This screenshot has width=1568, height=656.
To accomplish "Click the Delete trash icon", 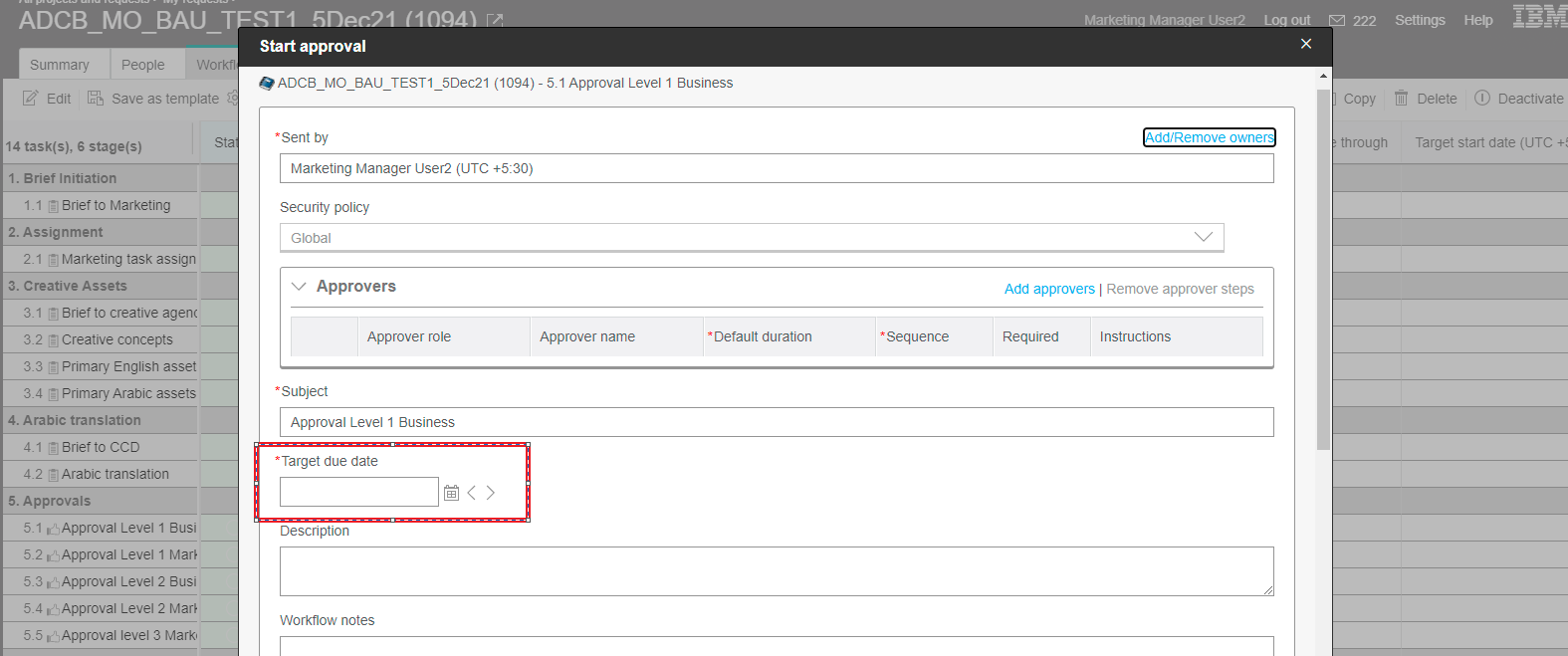I will [1401, 98].
